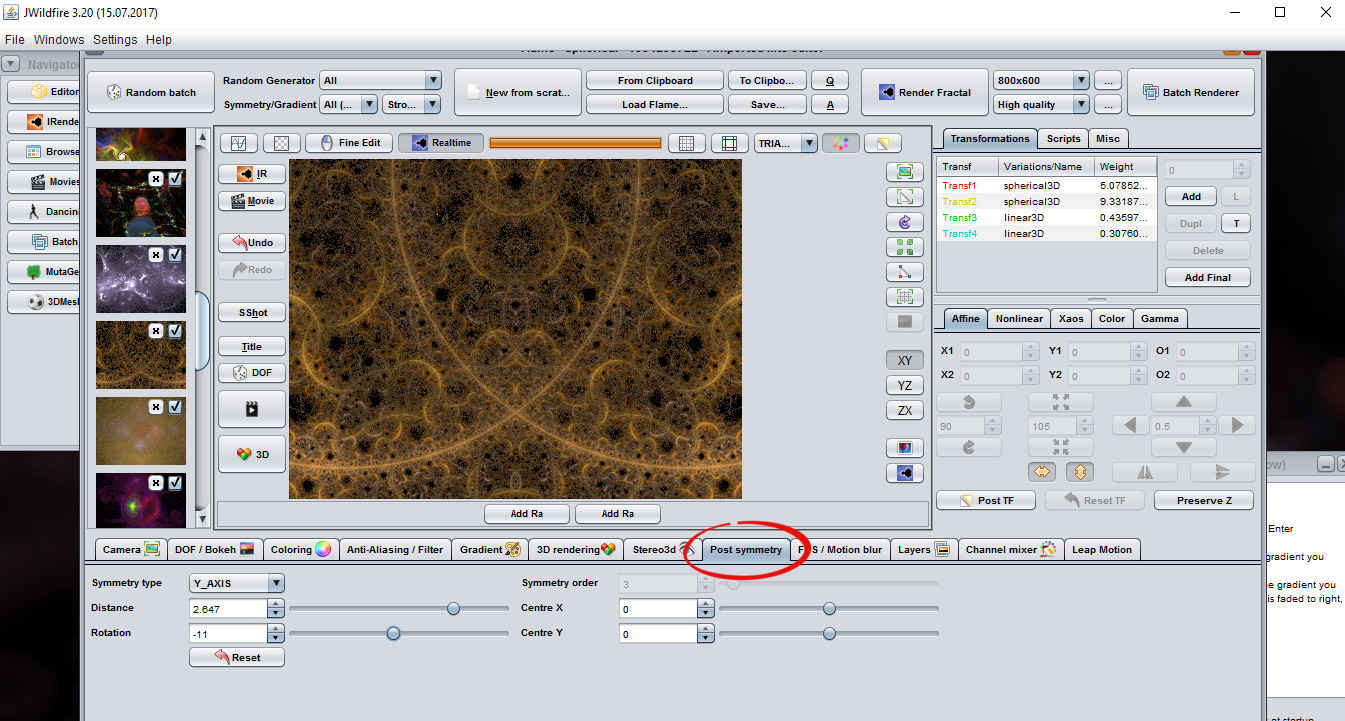Click the triangle points edit icon

coord(905,272)
